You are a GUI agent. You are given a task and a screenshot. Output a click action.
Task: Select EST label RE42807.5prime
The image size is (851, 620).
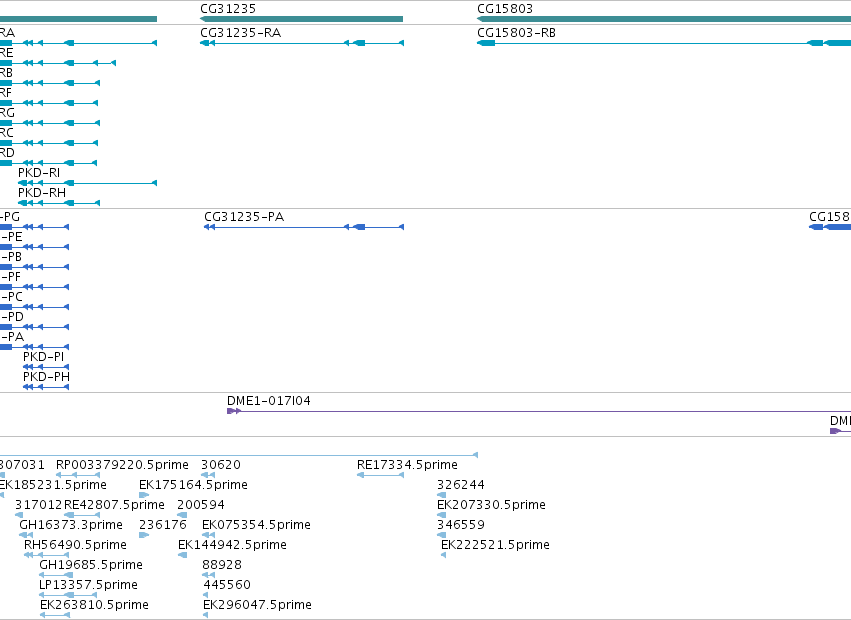click(114, 505)
